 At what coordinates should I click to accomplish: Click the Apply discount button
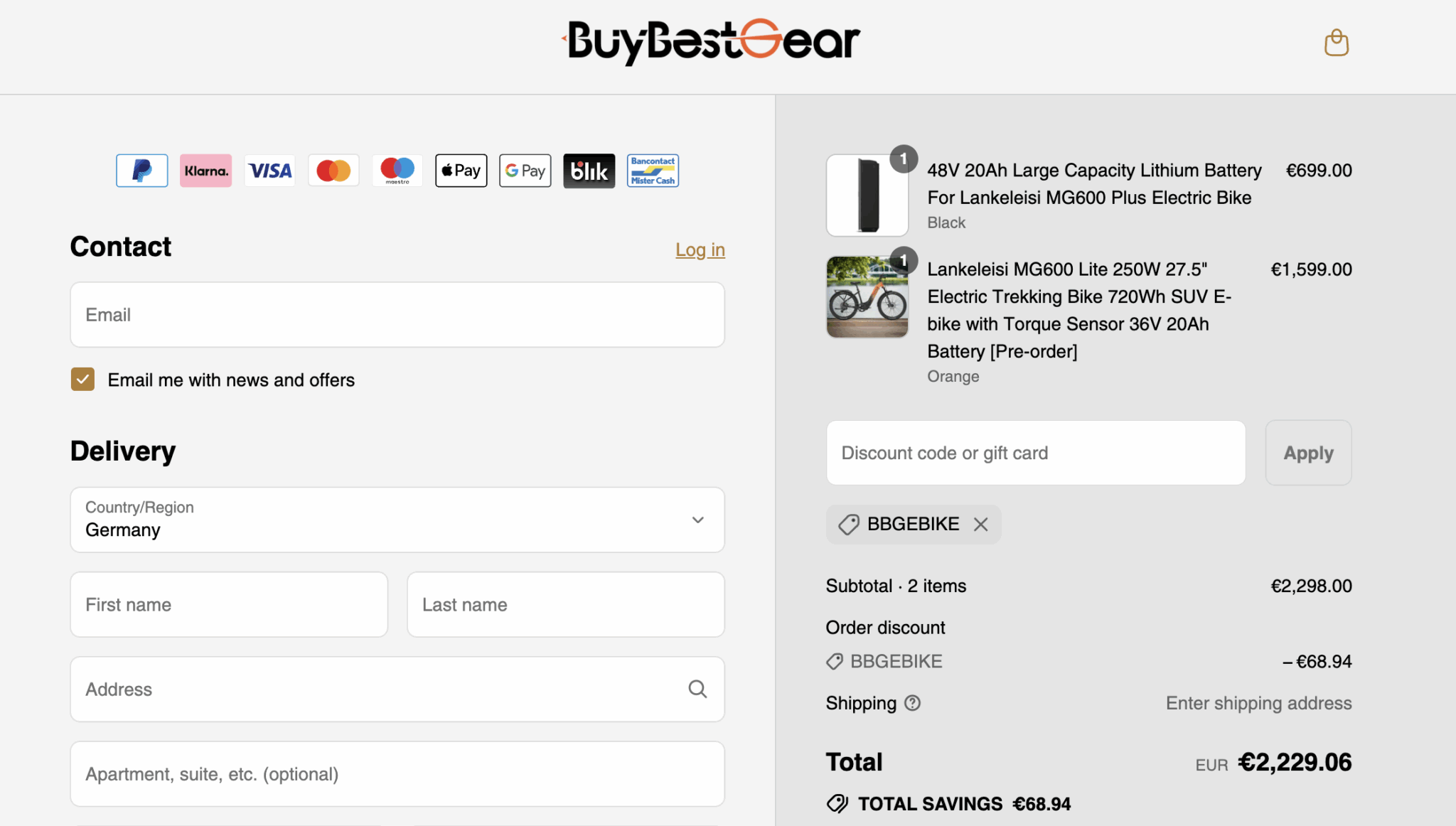1309,453
